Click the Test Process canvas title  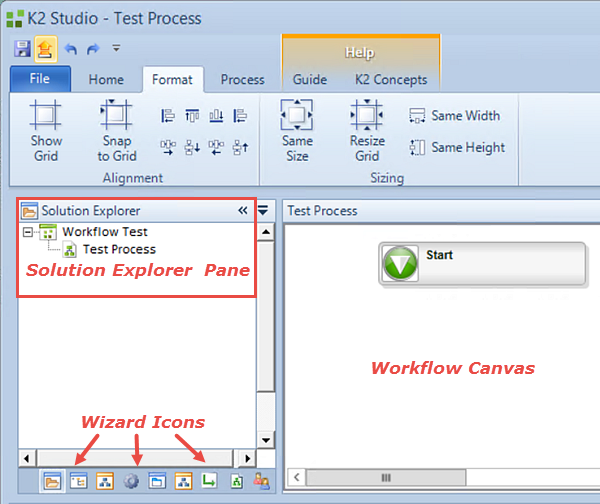point(322,210)
